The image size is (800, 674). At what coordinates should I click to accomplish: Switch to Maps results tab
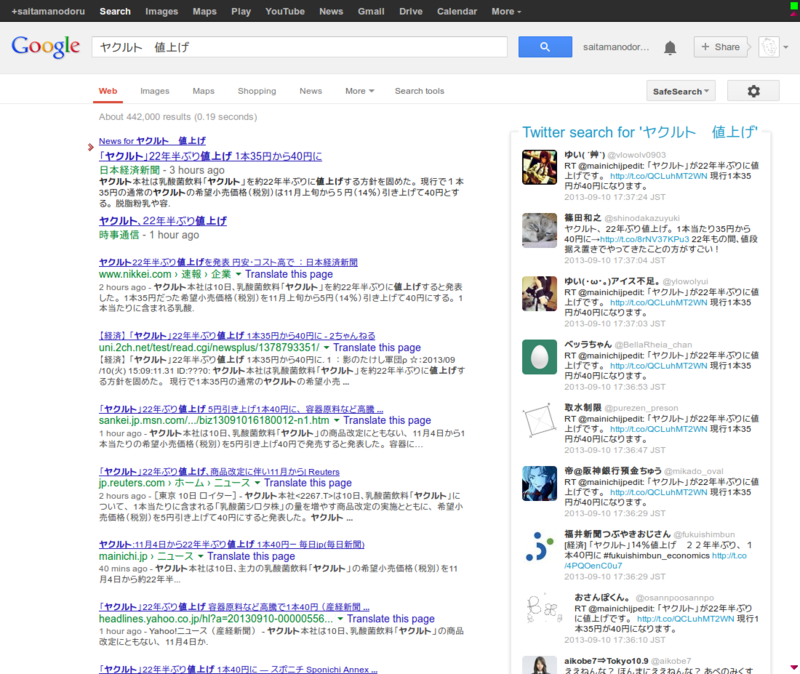pos(204,91)
